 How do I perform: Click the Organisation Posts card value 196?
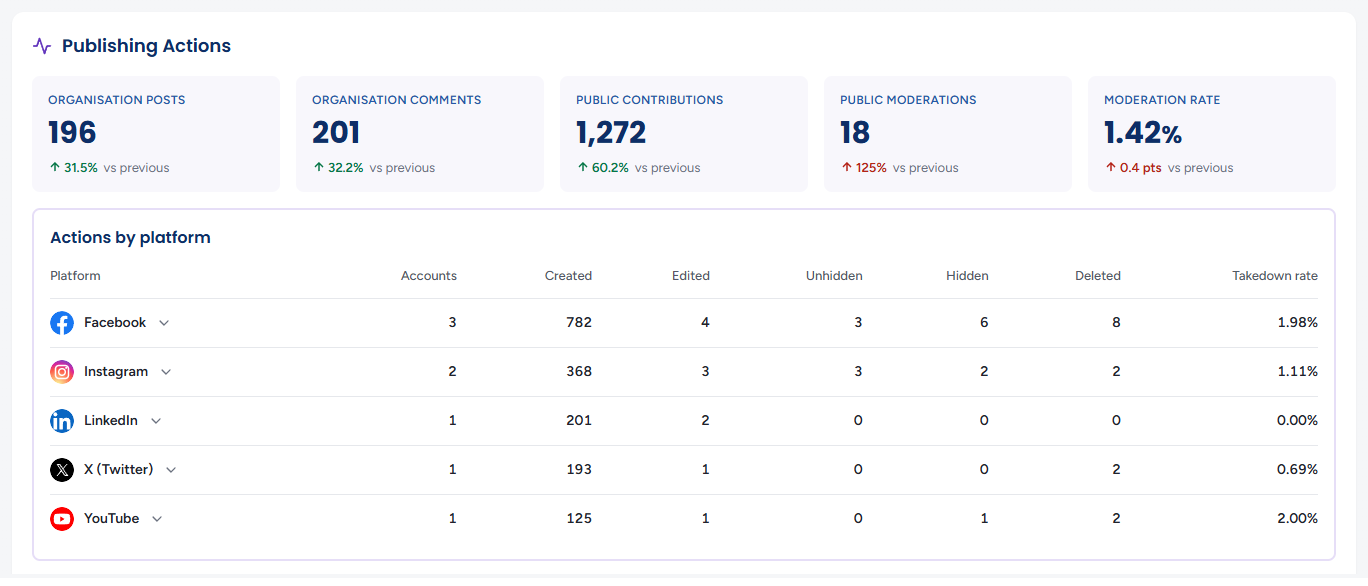click(x=72, y=133)
